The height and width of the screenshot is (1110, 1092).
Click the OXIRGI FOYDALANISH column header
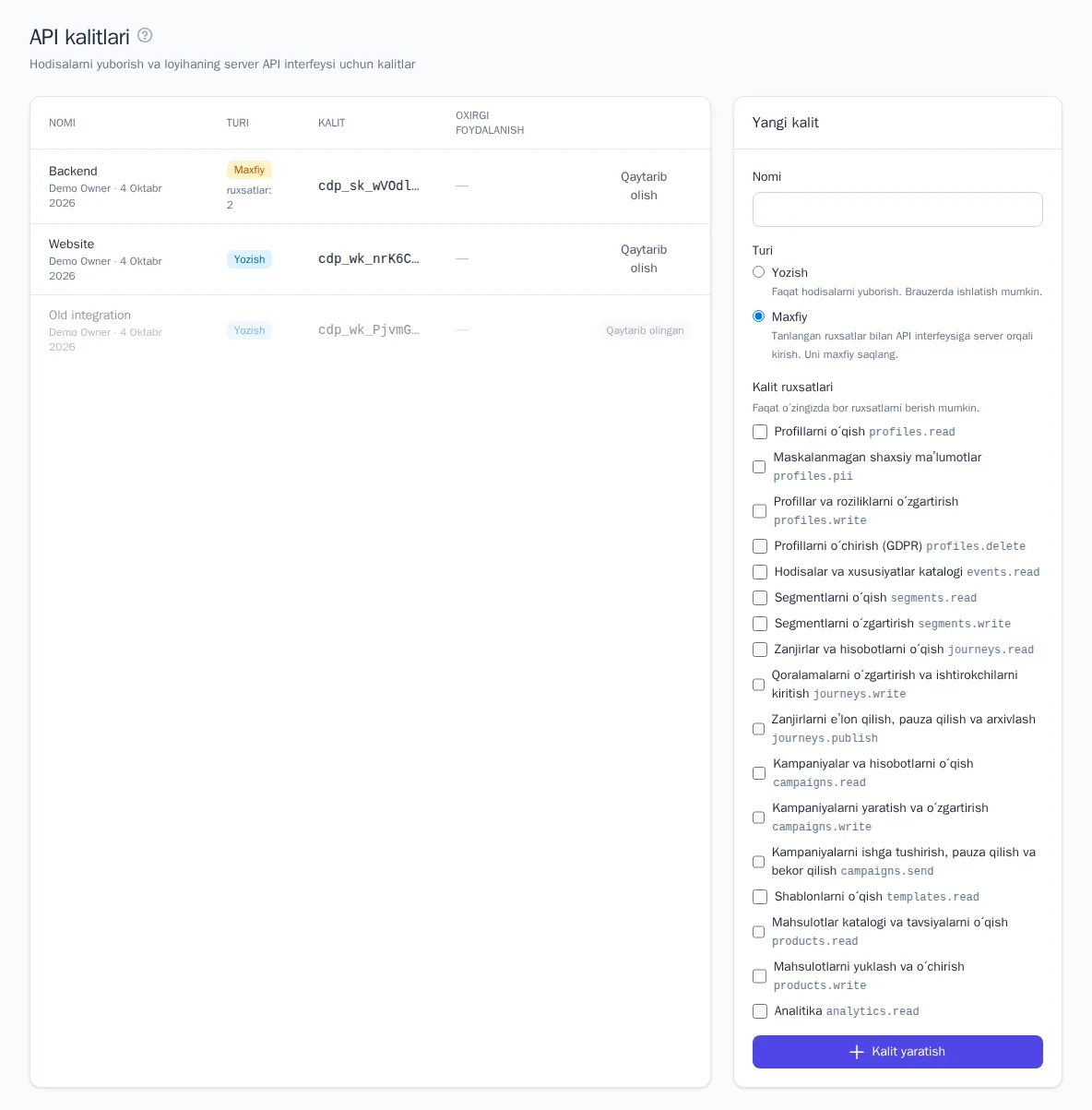[490, 123]
